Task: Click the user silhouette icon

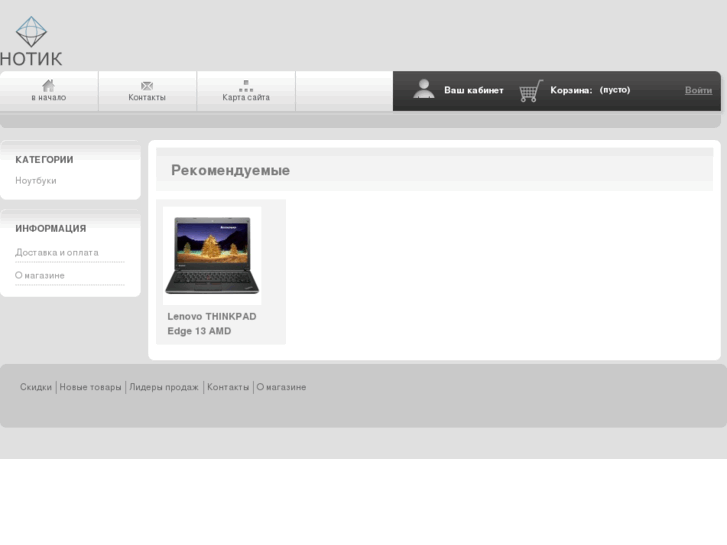Action: click(x=423, y=89)
